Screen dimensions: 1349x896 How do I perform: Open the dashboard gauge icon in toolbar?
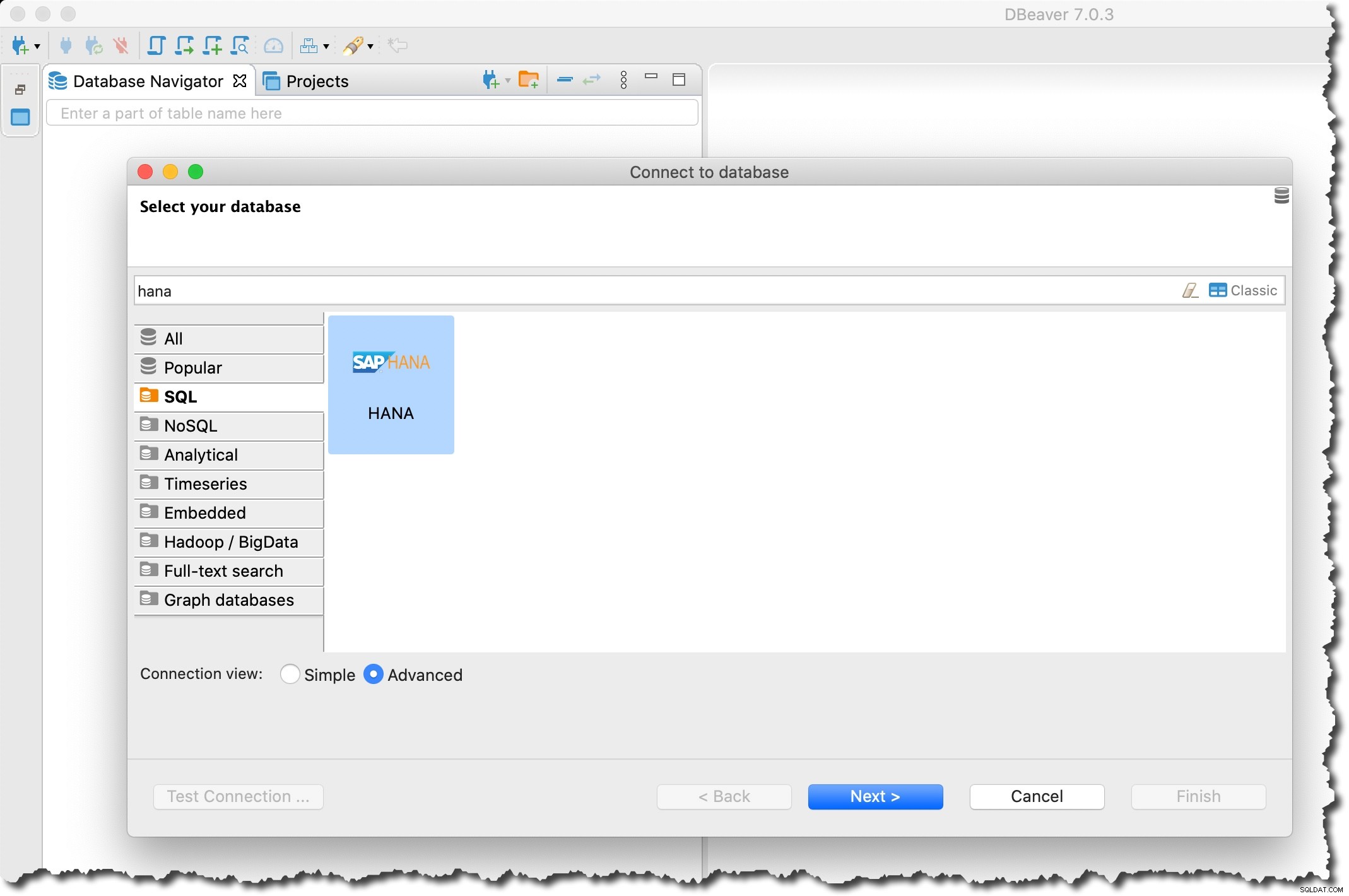click(x=273, y=45)
